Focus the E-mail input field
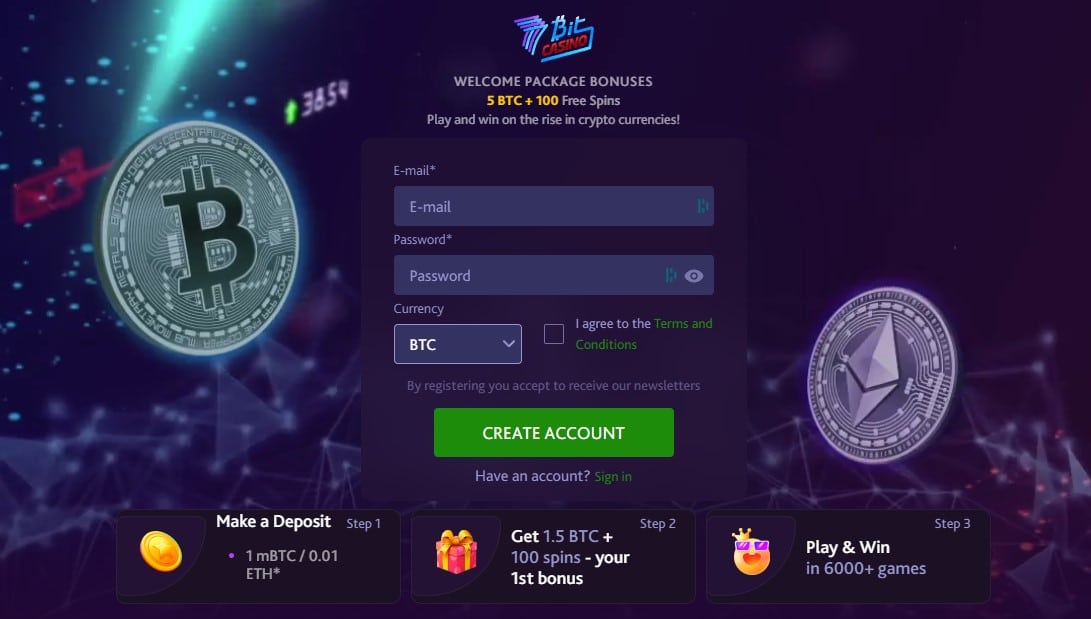Screen dimensions: 1091x619 point(554,206)
